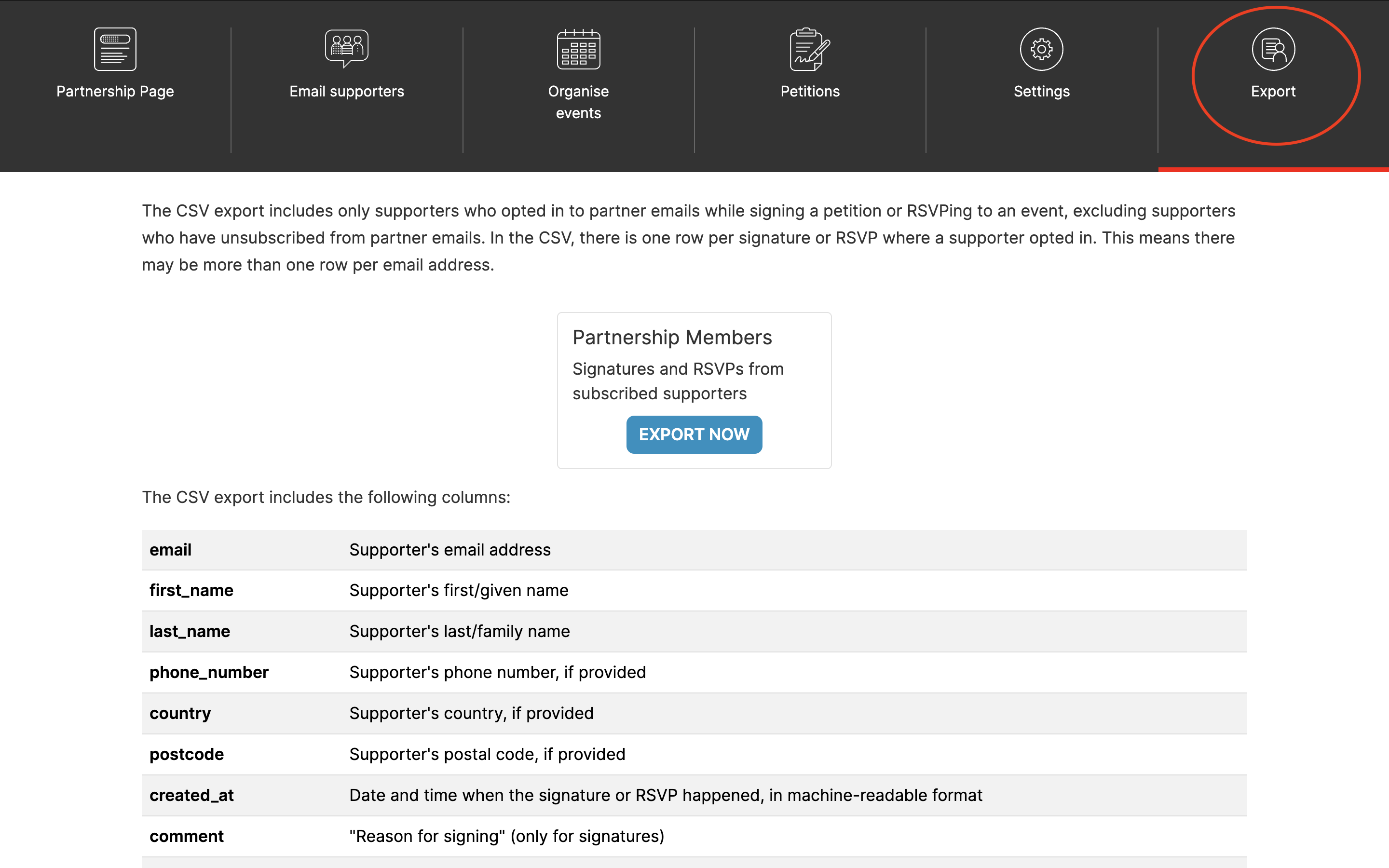
Task: Click the Email supporters people icon
Action: click(347, 49)
